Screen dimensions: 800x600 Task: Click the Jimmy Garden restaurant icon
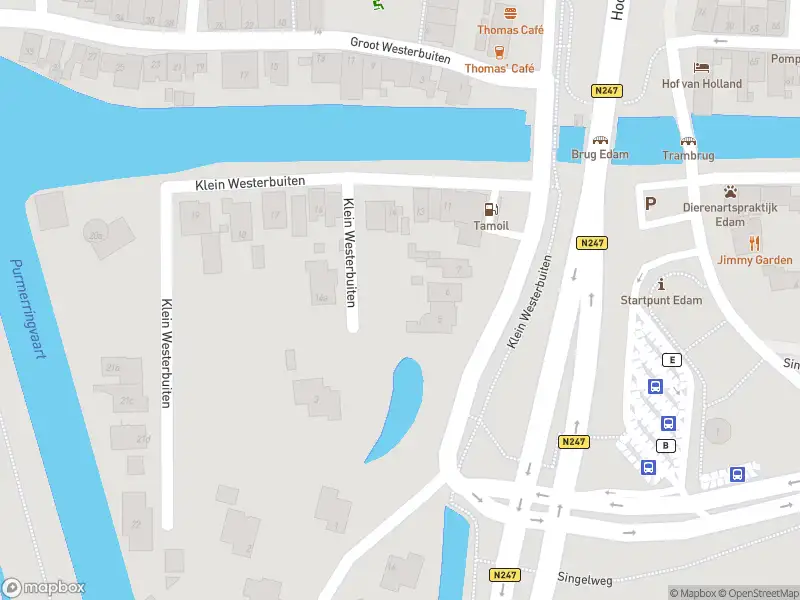click(755, 243)
